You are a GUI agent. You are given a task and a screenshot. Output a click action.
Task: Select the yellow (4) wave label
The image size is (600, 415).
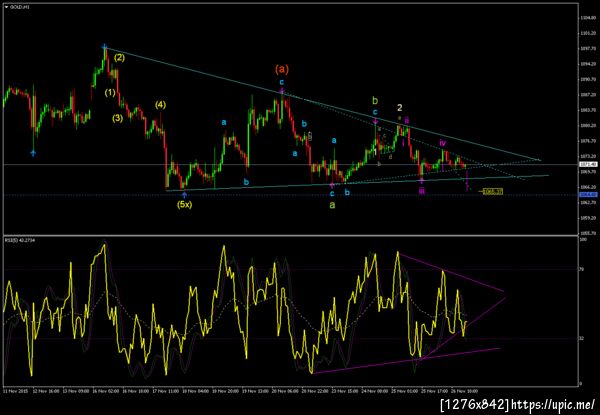tap(161, 105)
